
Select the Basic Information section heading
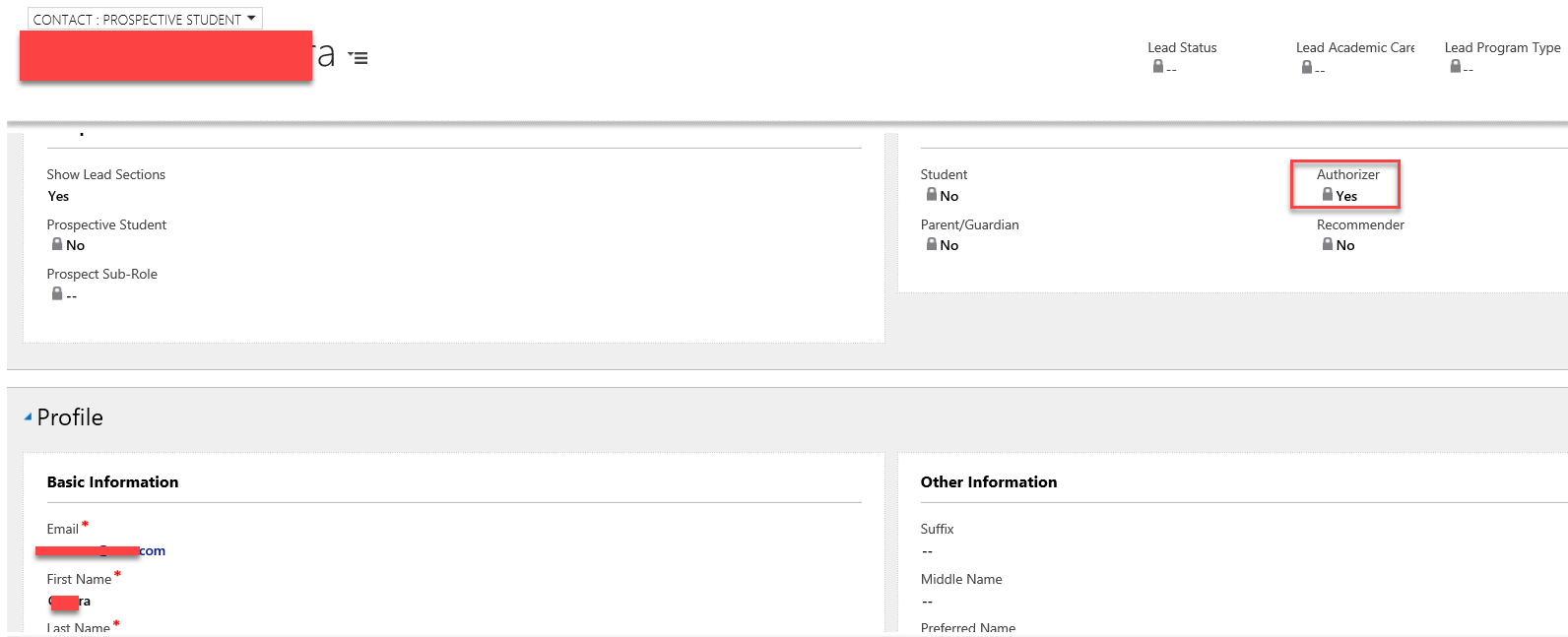(x=112, y=481)
